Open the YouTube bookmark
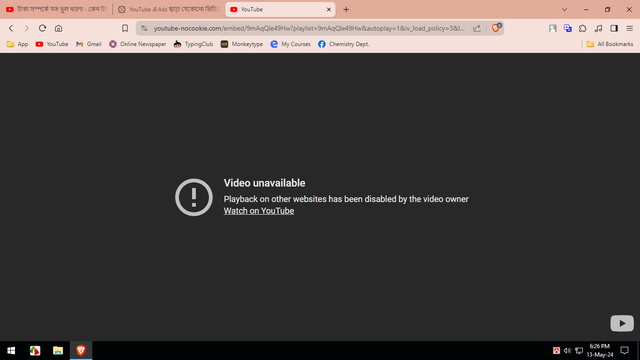The image size is (640, 360). (x=52, y=44)
